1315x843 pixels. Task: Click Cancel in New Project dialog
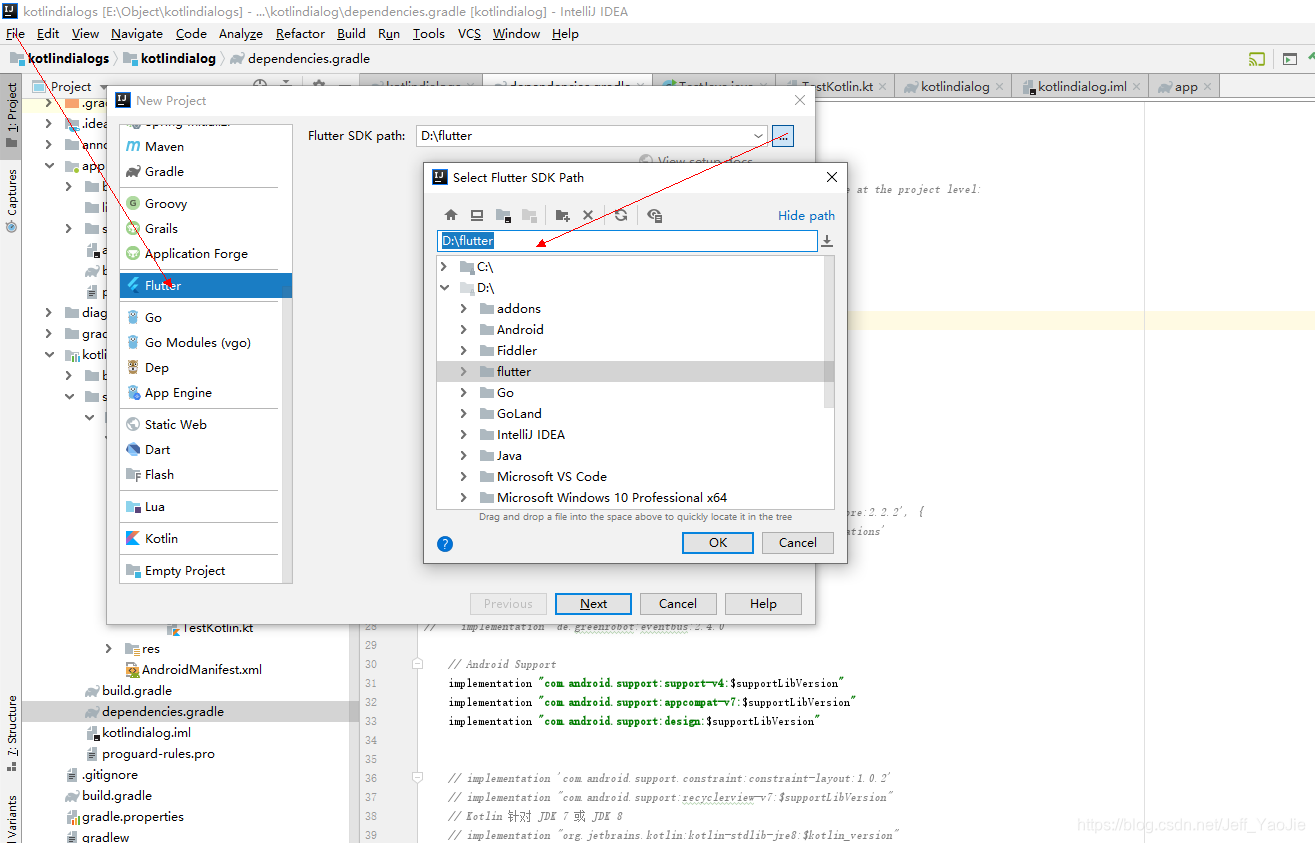(678, 604)
